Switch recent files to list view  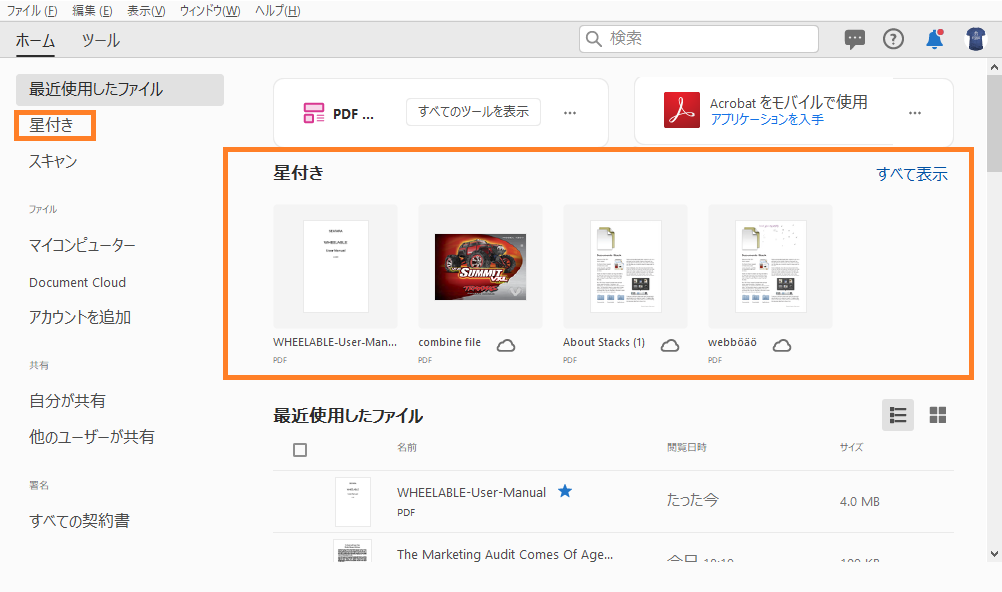[898, 416]
